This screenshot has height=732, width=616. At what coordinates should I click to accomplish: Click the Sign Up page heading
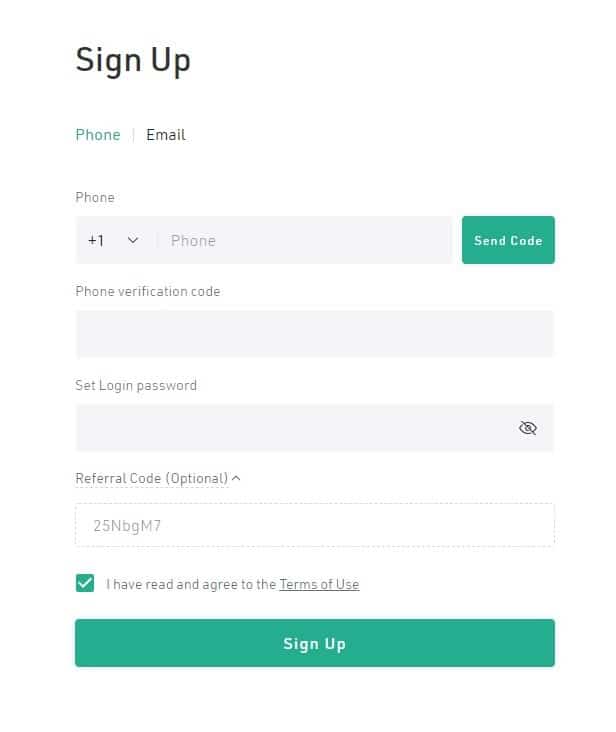coord(133,60)
